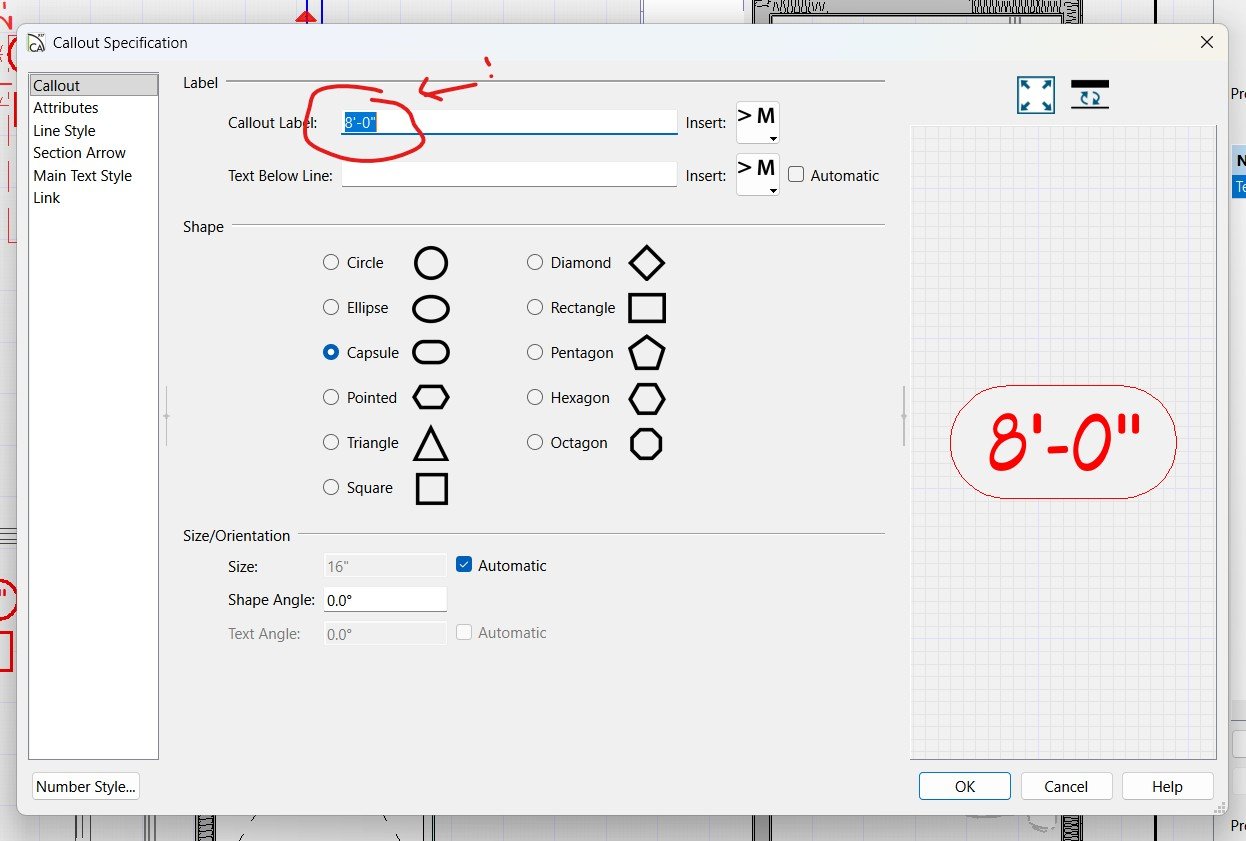This screenshot has width=1246, height=841.
Task: Click the Shape Angle input field
Action: [x=385, y=600]
